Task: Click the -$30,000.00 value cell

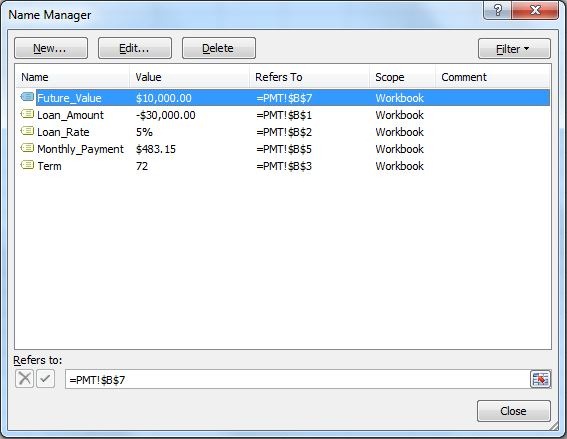Action: pyautogui.click(x=166, y=115)
